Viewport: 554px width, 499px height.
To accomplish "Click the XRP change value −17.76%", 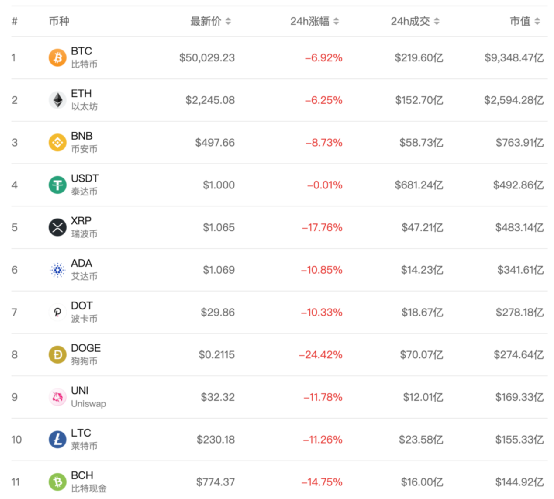I will coord(322,227).
